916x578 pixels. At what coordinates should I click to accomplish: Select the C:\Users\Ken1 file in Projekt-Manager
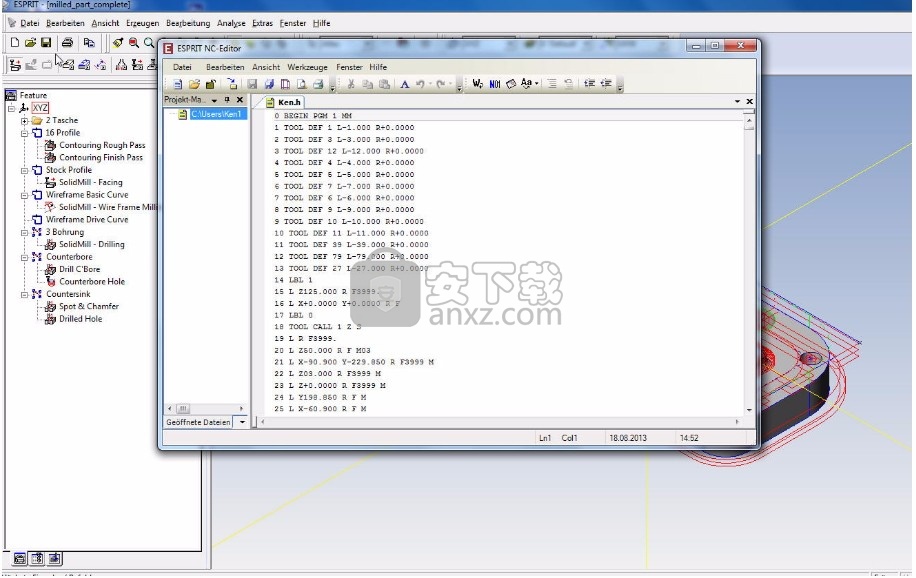(x=216, y=115)
